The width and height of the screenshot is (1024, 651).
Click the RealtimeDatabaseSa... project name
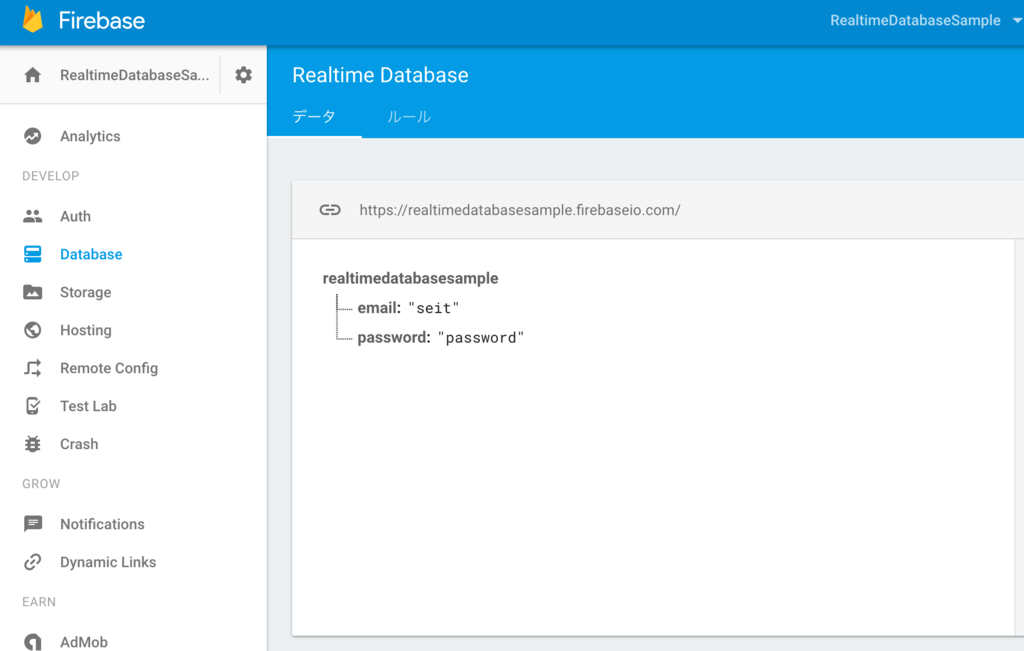[135, 75]
